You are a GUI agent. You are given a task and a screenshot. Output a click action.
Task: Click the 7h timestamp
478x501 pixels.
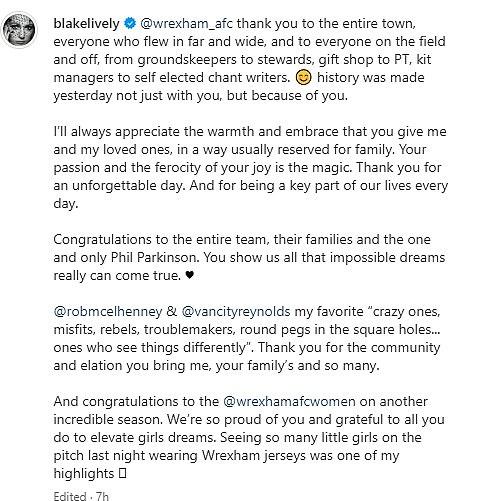pyautogui.click(x=102, y=496)
